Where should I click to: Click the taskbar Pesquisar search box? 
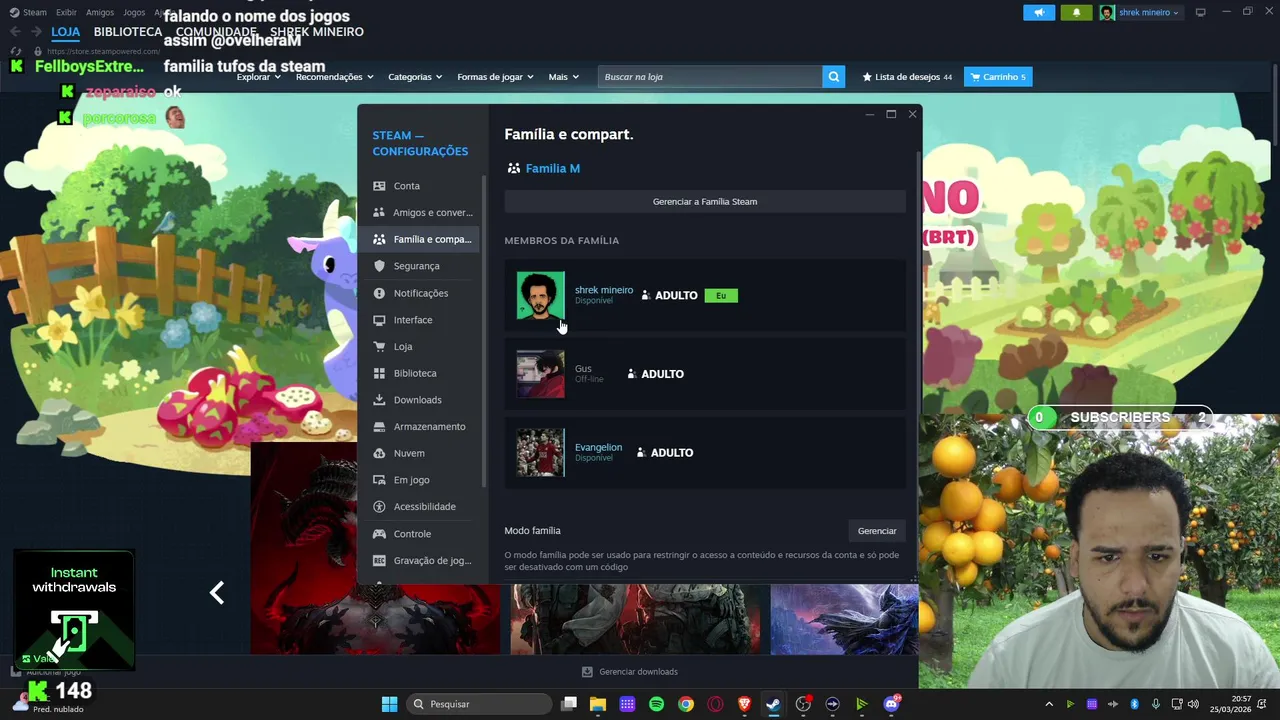pyautogui.click(x=479, y=704)
